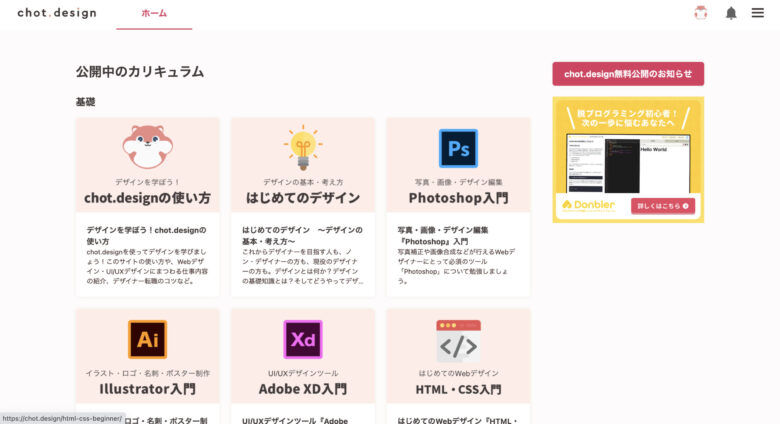Open HTML・CSS入門 card title

[x=458, y=389]
